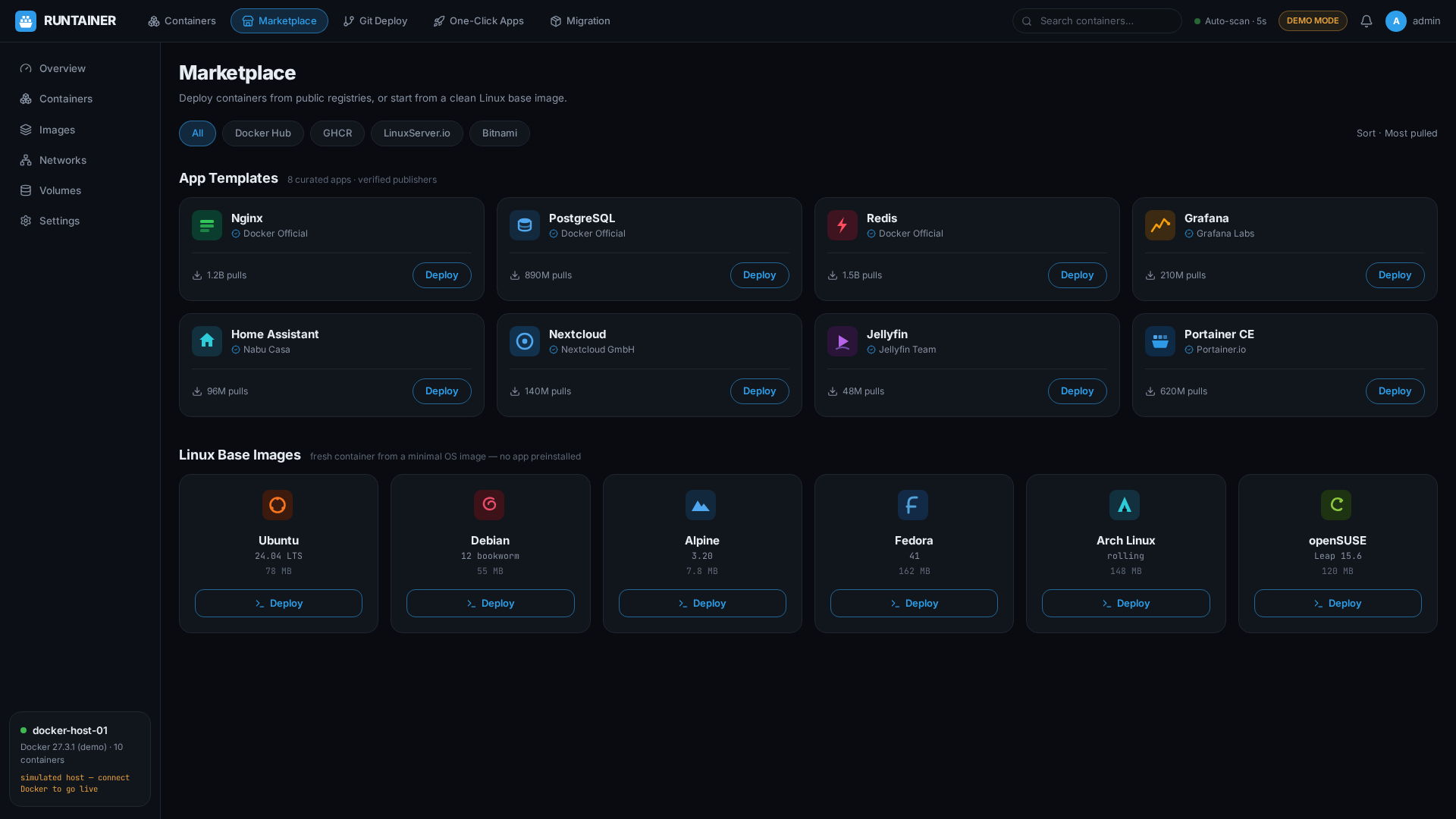Click the Arch Linux logo icon
This screenshot has width=1456, height=819.
point(1125,505)
